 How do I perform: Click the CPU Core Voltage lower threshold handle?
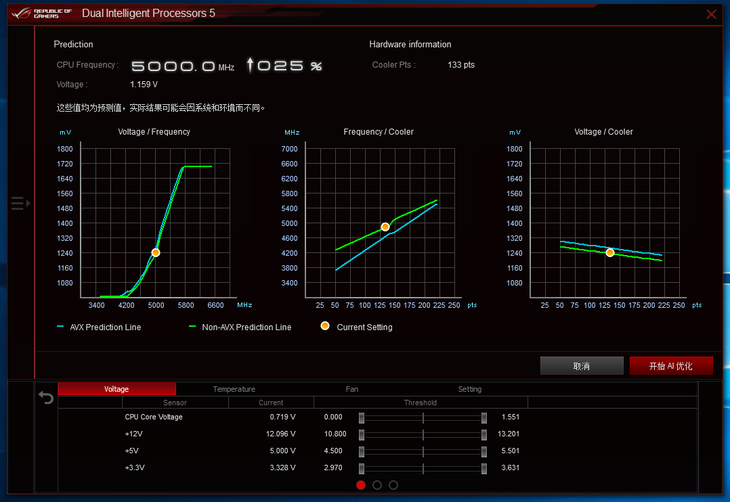(x=362, y=418)
